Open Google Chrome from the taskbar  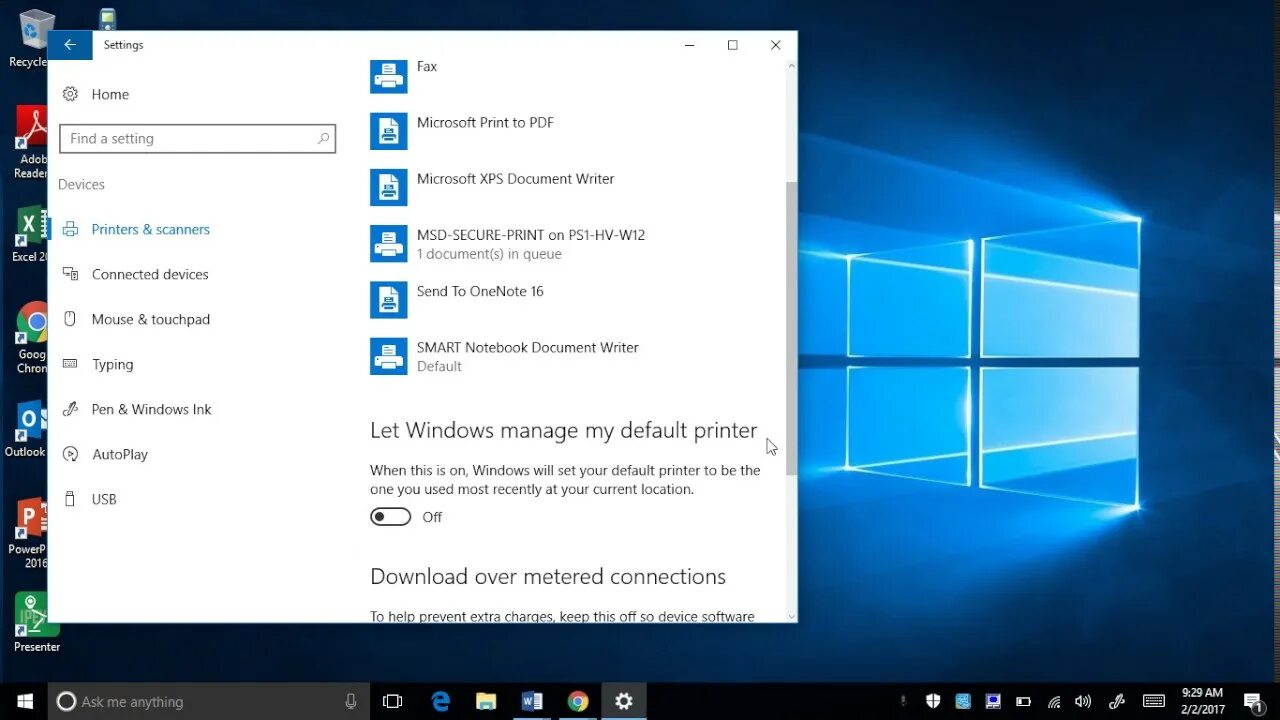tap(578, 701)
